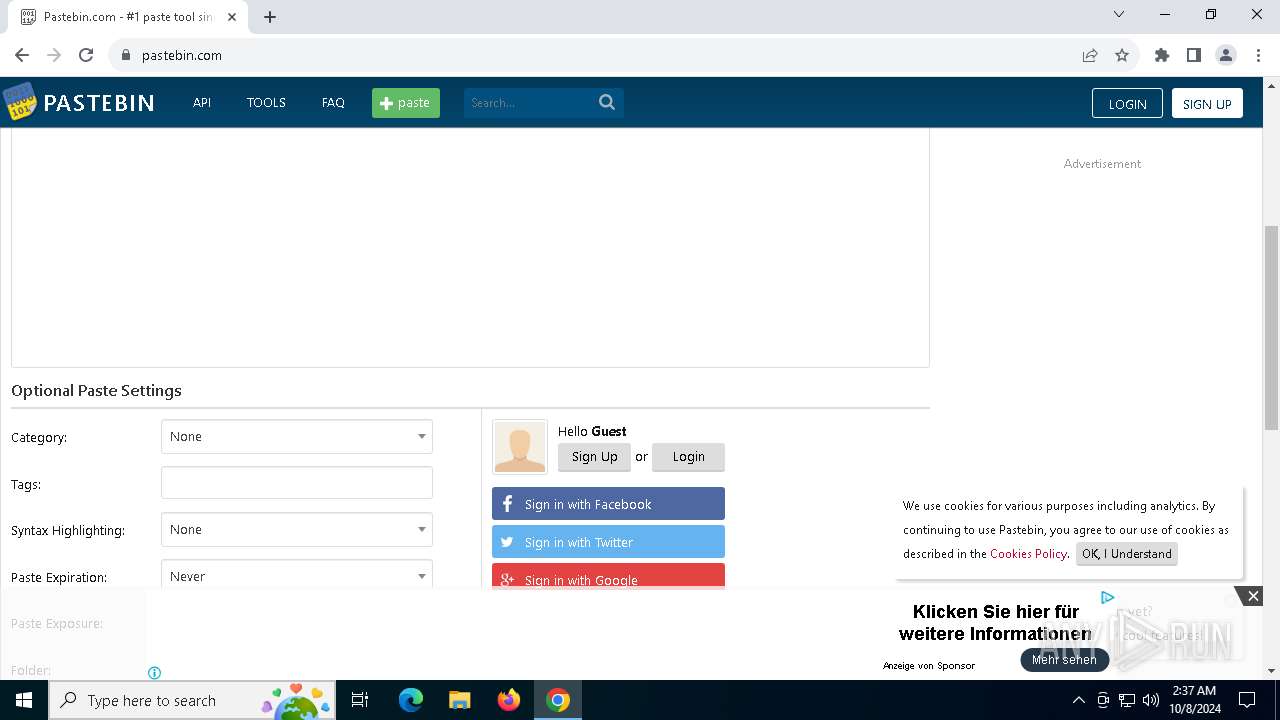
Task: Open the network icon in system tray
Action: click(1127, 700)
